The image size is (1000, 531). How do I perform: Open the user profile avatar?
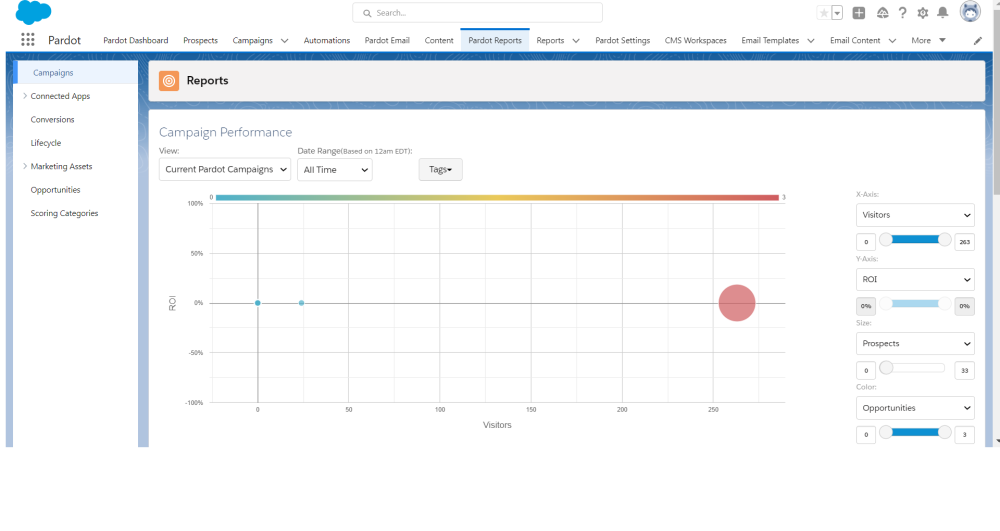970,11
